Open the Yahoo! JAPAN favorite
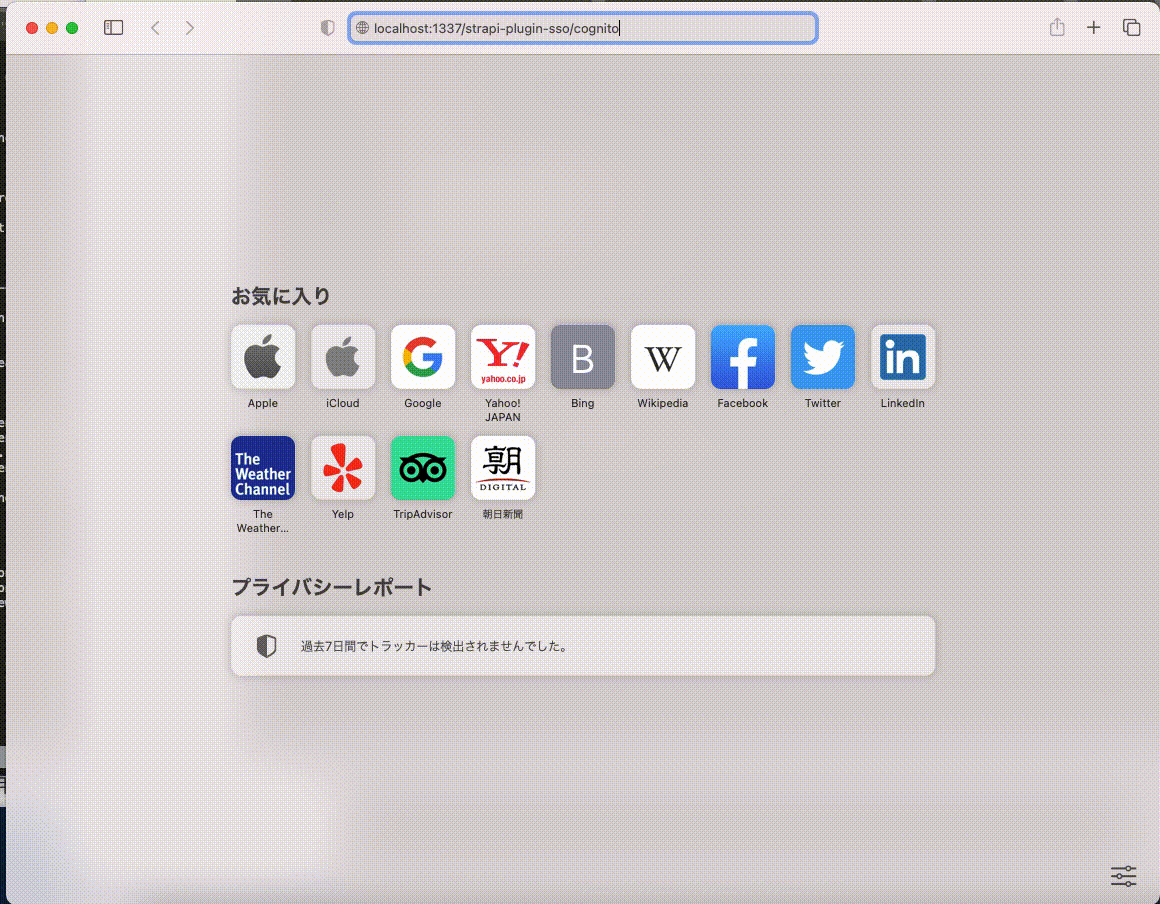The width and height of the screenshot is (1160, 904). (502, 357)
